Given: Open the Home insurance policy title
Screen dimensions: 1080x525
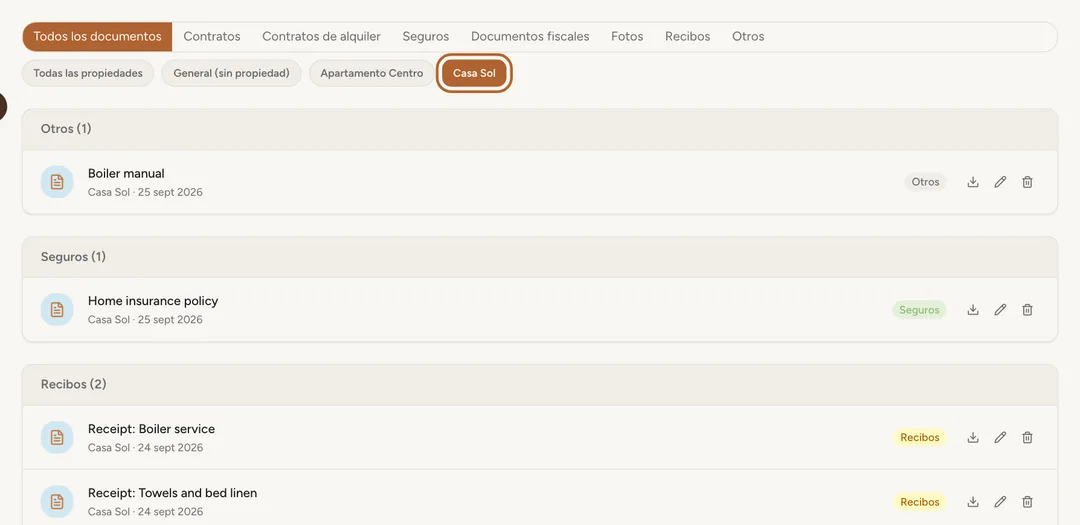Looking at the screenshot, I should point(153,301).
